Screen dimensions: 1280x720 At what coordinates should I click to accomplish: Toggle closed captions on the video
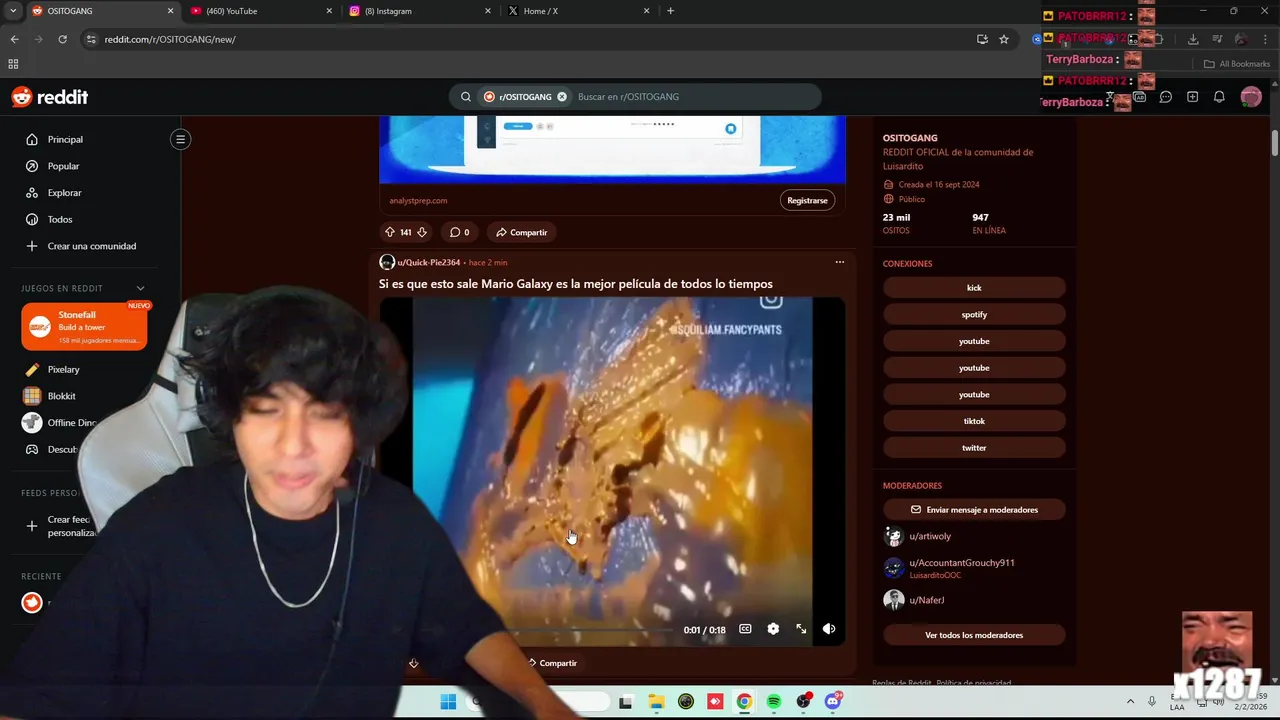pos(745,629)
